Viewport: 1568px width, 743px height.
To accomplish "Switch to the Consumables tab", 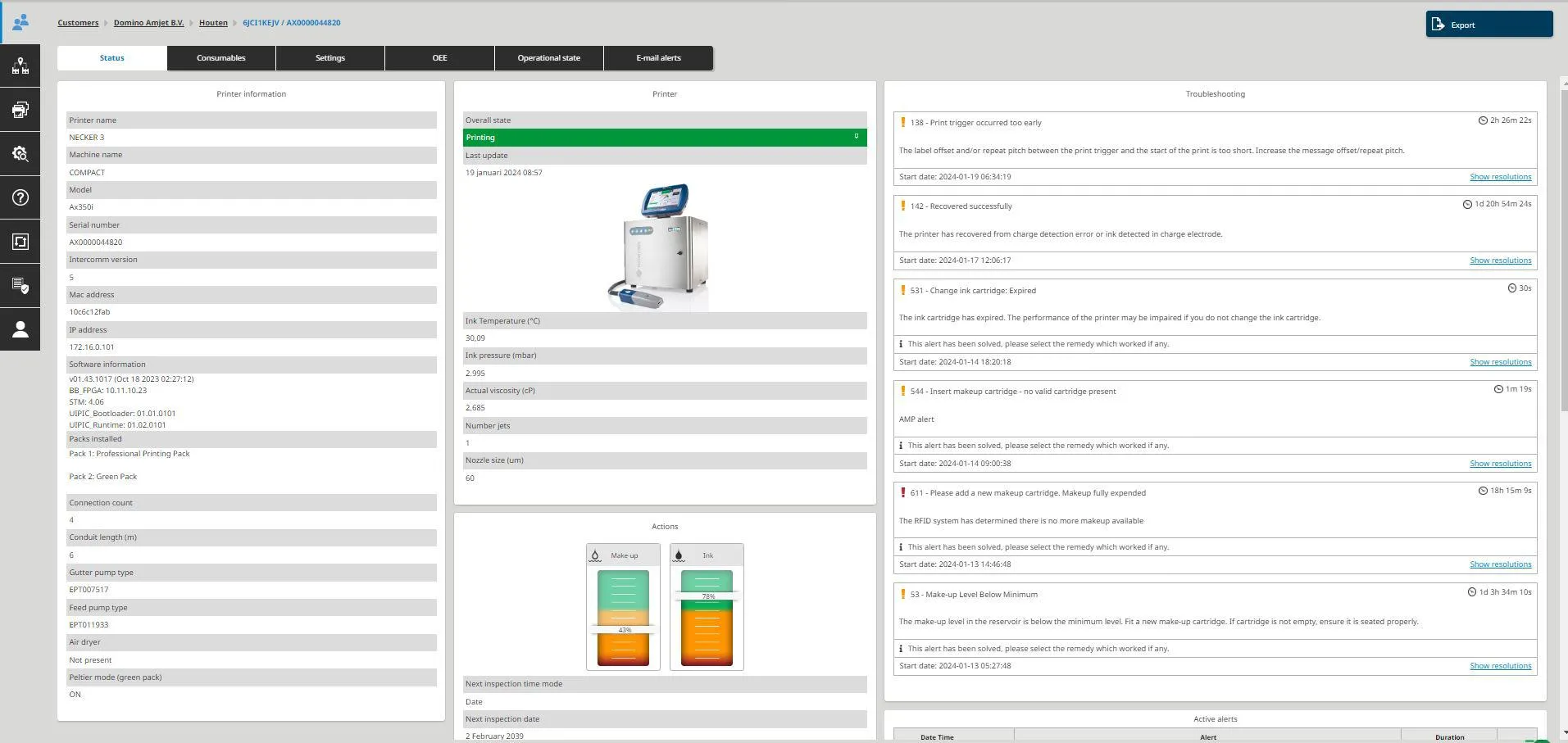I will 220,58.
